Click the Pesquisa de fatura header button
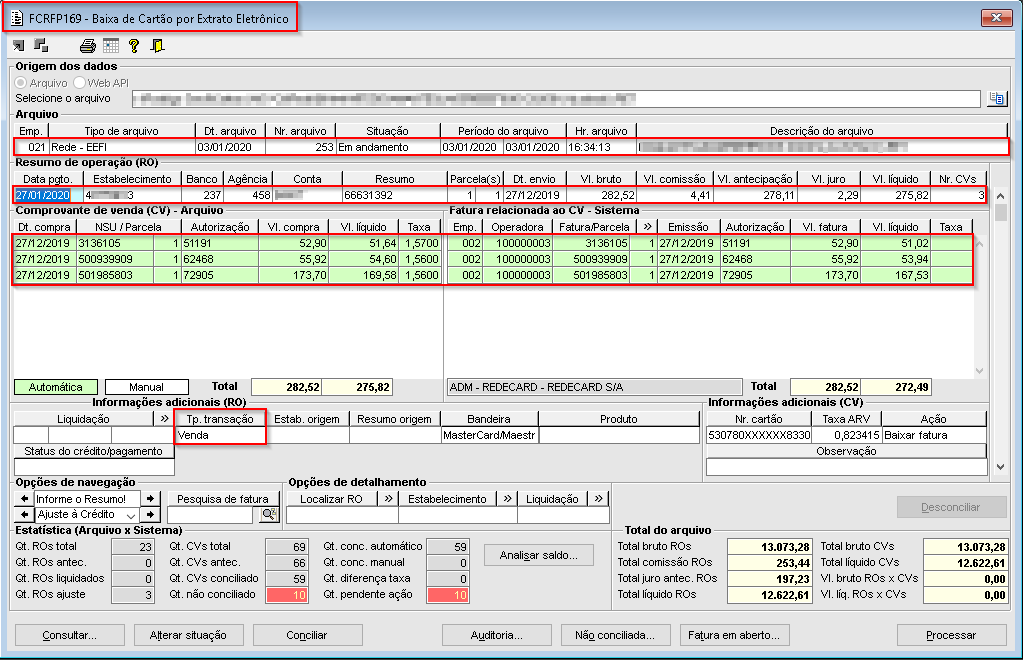The height and width of the screenshot is (660, 1023). (223, 499)
